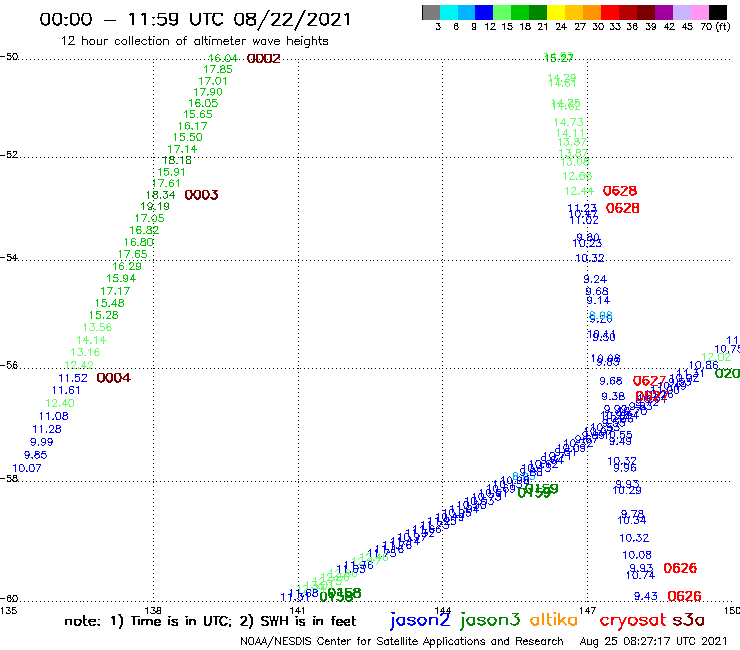Click the note about UTC time and SWH

coord(210,621)
